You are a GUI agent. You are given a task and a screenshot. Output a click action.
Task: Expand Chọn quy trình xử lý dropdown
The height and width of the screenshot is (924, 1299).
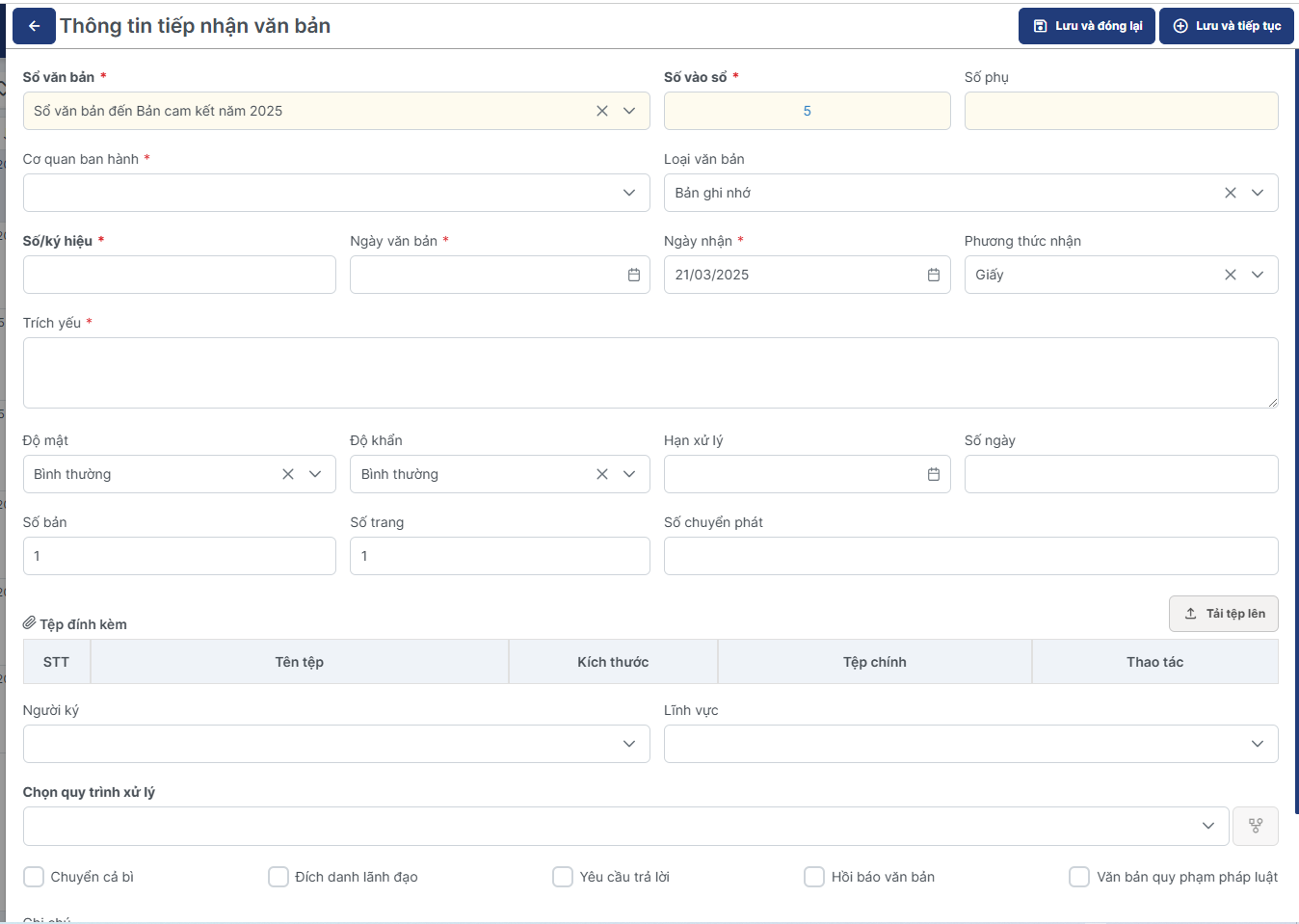coord(1208,826)
